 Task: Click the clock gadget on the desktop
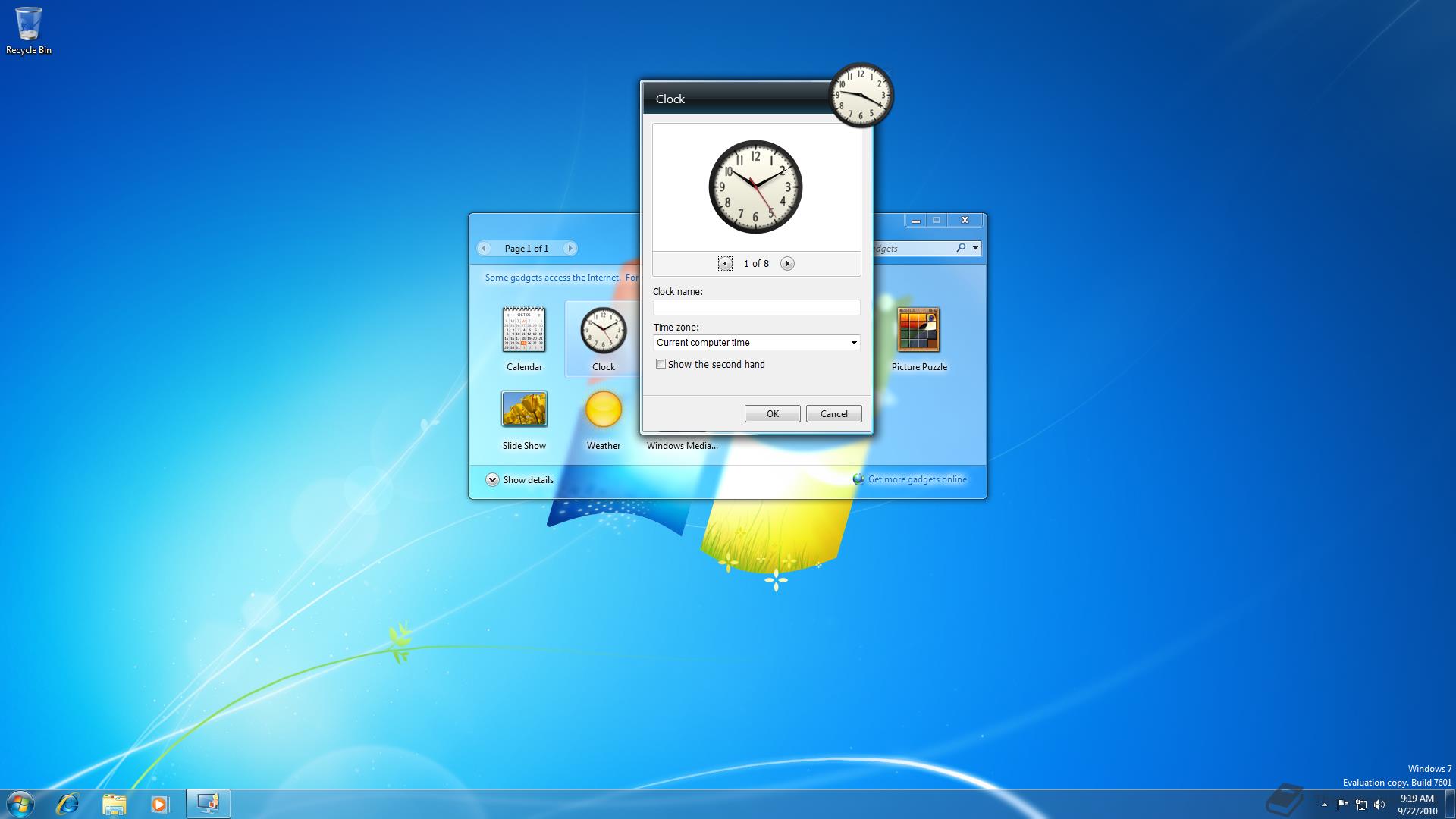pyautogui.click(x=861, y=95)
